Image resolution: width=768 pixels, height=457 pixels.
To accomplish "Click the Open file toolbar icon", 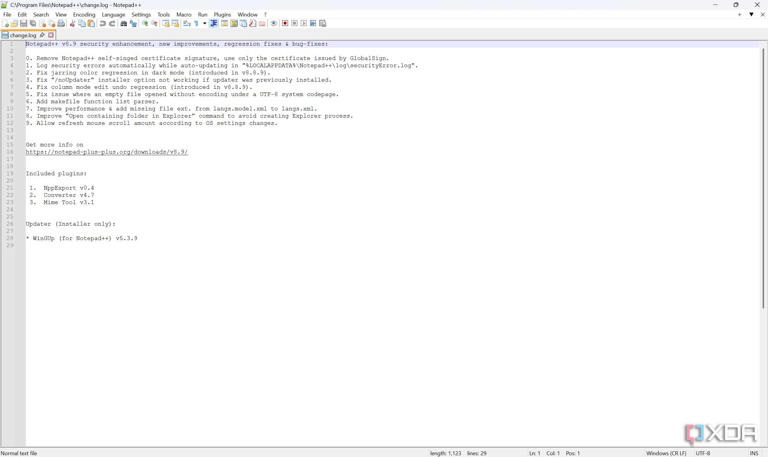I will tap(14, 23).
